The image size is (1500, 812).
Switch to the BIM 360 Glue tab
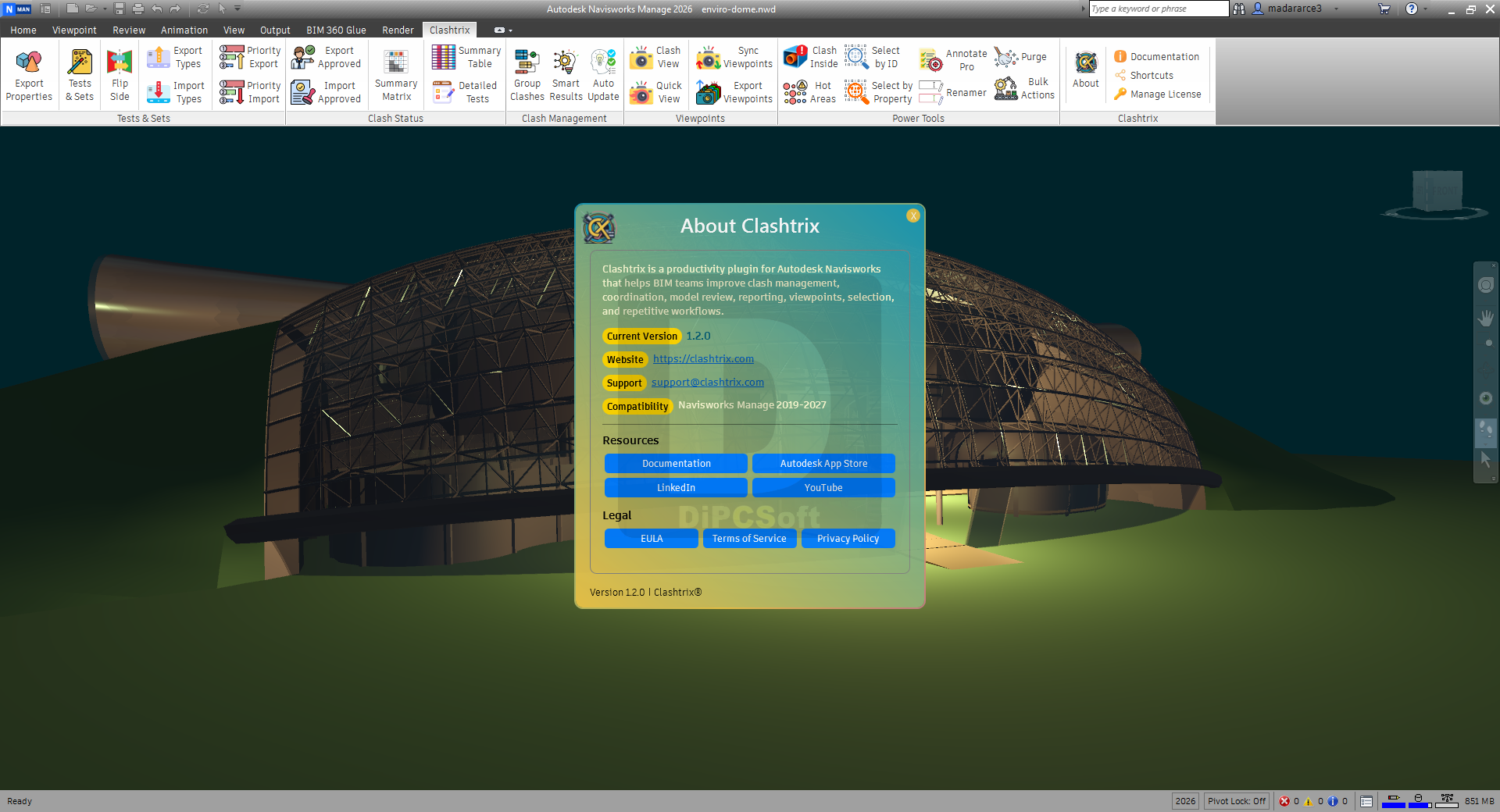(336, 30)
